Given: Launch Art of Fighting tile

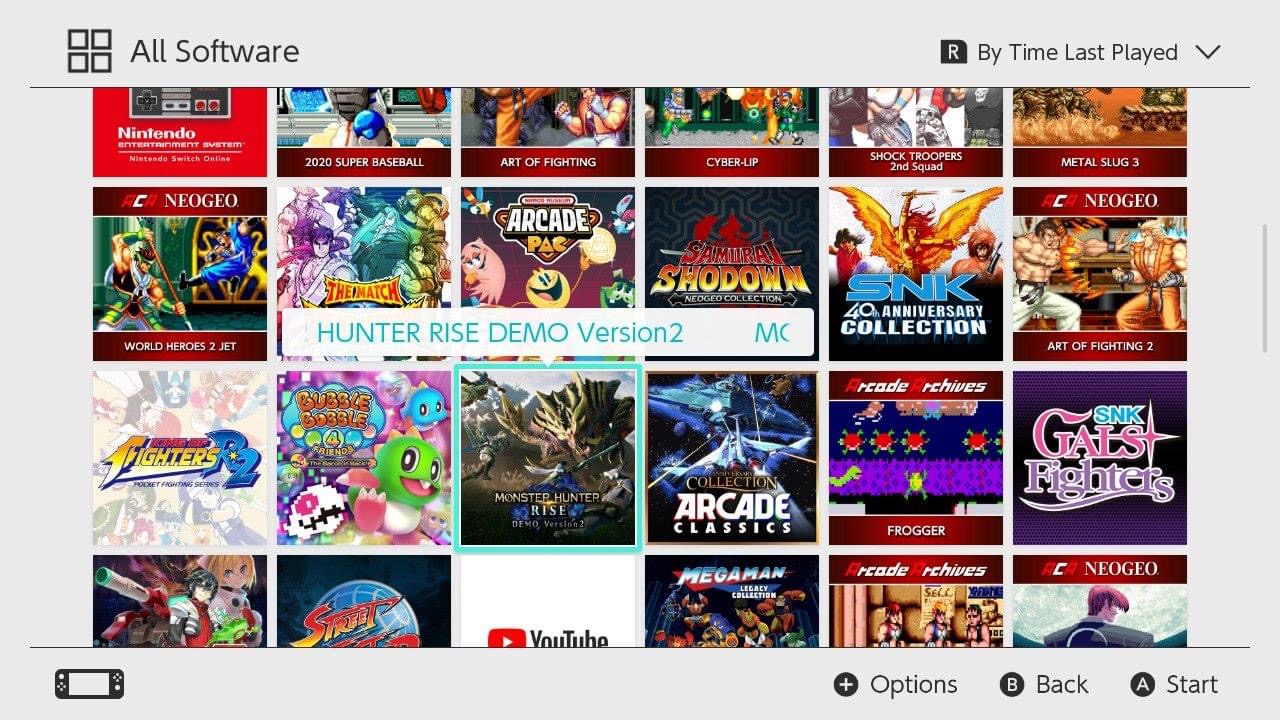Looking at the screenshot, I should pyautogui.click(x=548, y=132).
